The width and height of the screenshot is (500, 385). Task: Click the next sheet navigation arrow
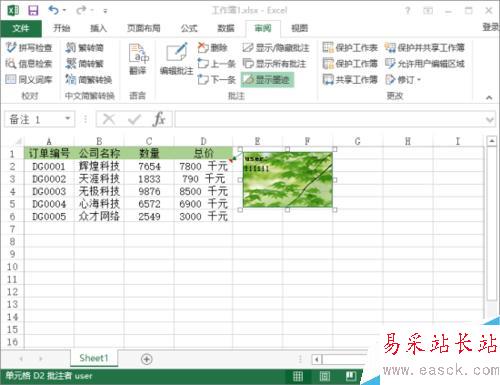point(41,359)
